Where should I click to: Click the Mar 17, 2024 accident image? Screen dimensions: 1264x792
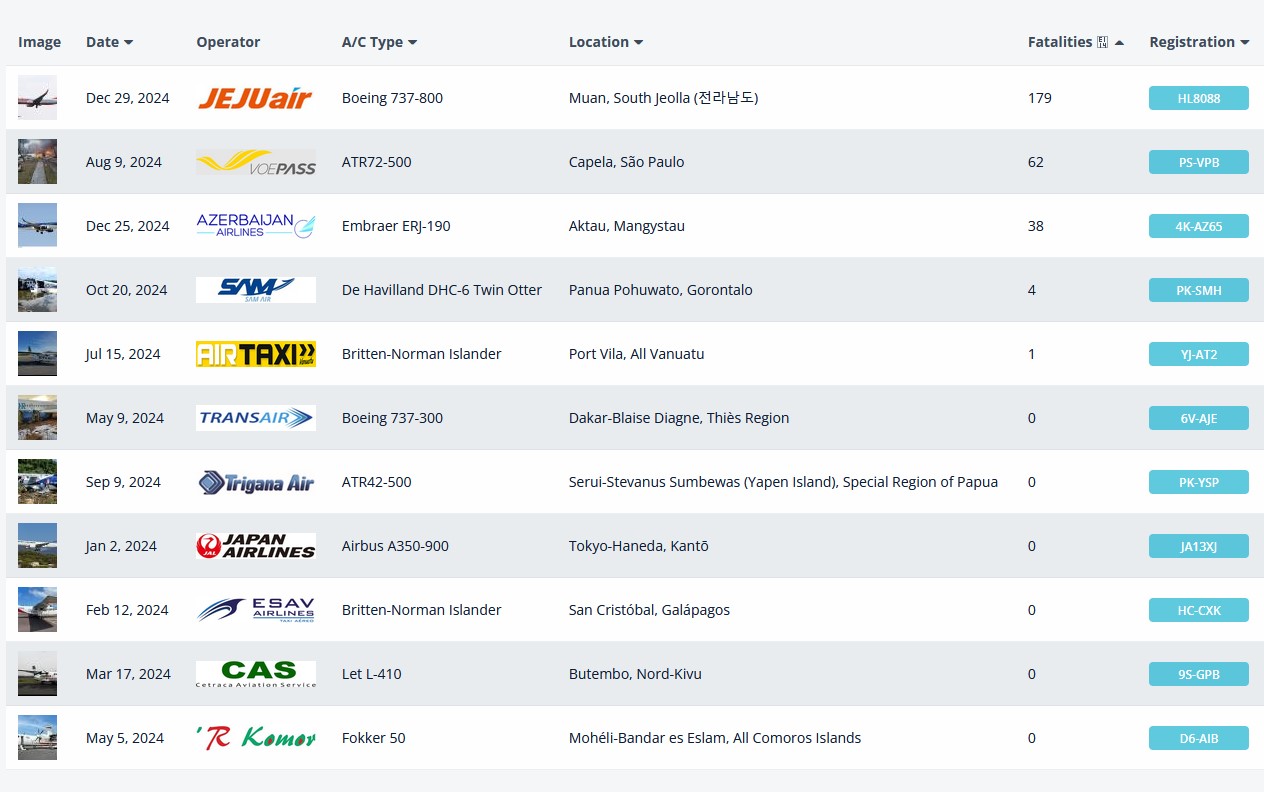pos(37,674)
